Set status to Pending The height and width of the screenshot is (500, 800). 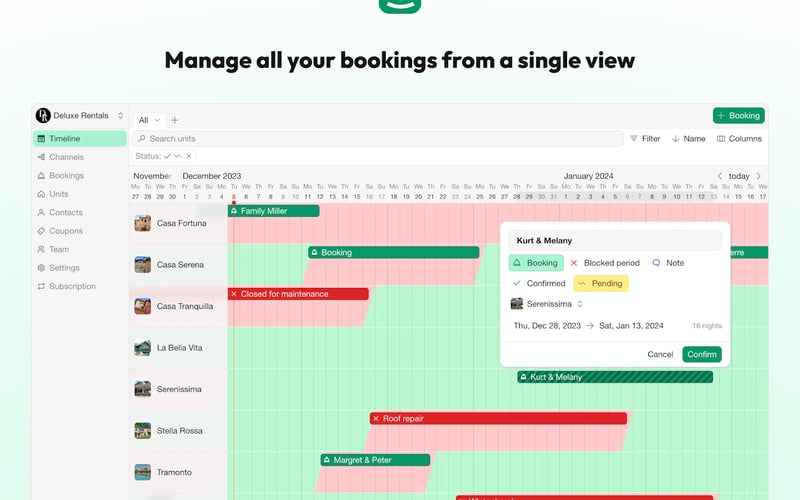click(601, 283)
